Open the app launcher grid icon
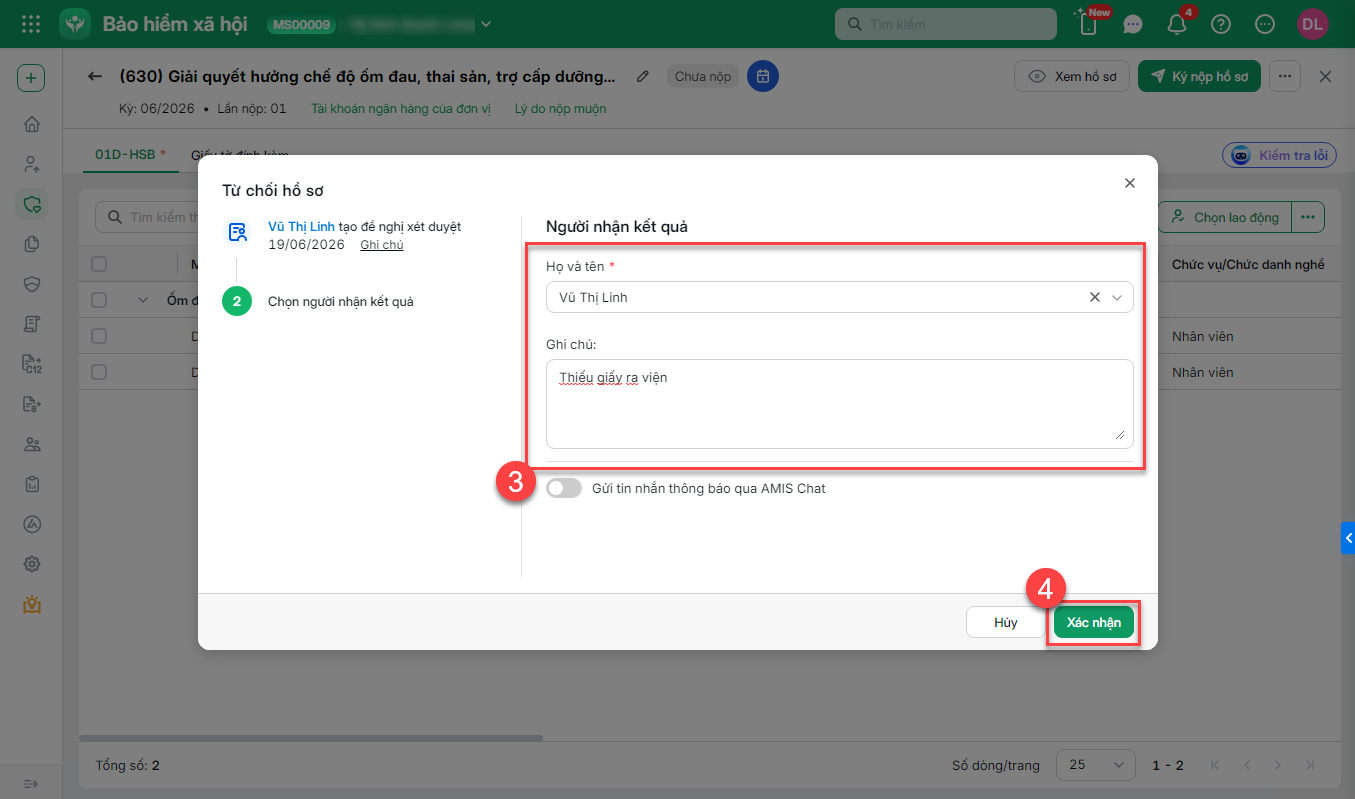The width and height of the screenshot is (1355, 799). [31, 24]
